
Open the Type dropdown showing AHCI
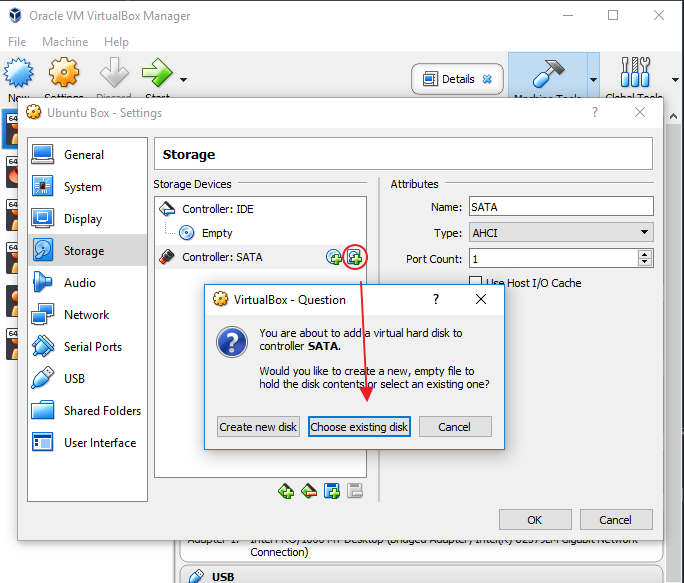(x=561, y=233)
